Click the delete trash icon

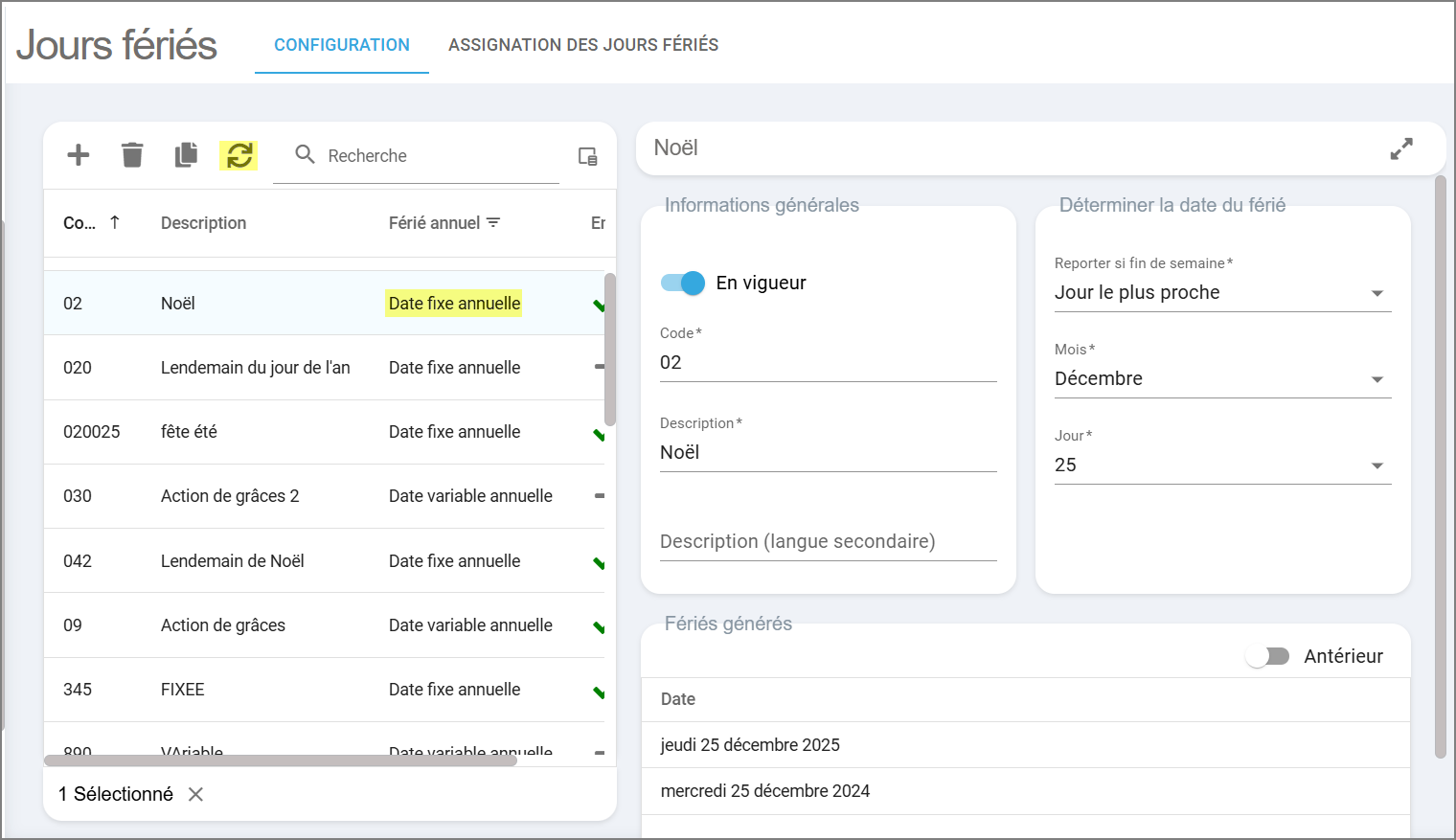click(132, 155)
